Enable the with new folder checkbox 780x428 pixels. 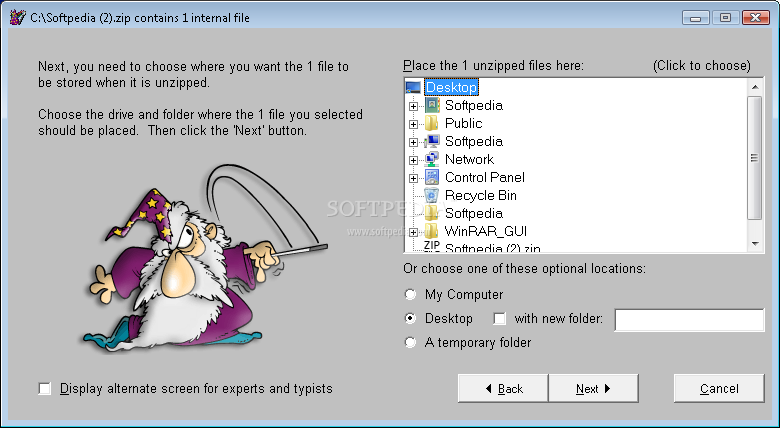(499, 319)
